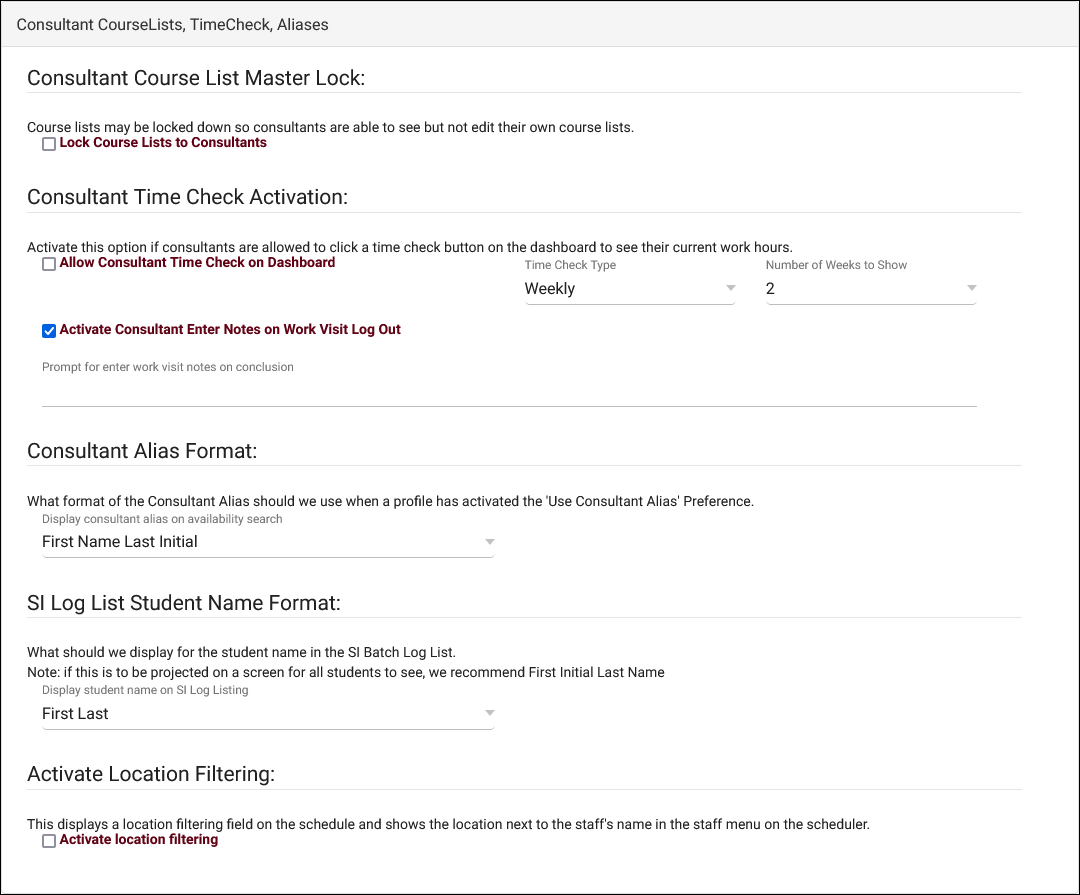
Task: Click the Allow Consultant Time Check on Dashboard label
Action: (197, 263)
